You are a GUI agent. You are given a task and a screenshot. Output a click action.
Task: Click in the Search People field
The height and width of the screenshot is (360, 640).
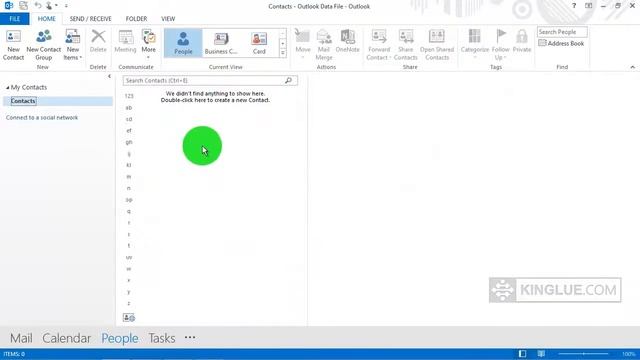click(562, 32)
